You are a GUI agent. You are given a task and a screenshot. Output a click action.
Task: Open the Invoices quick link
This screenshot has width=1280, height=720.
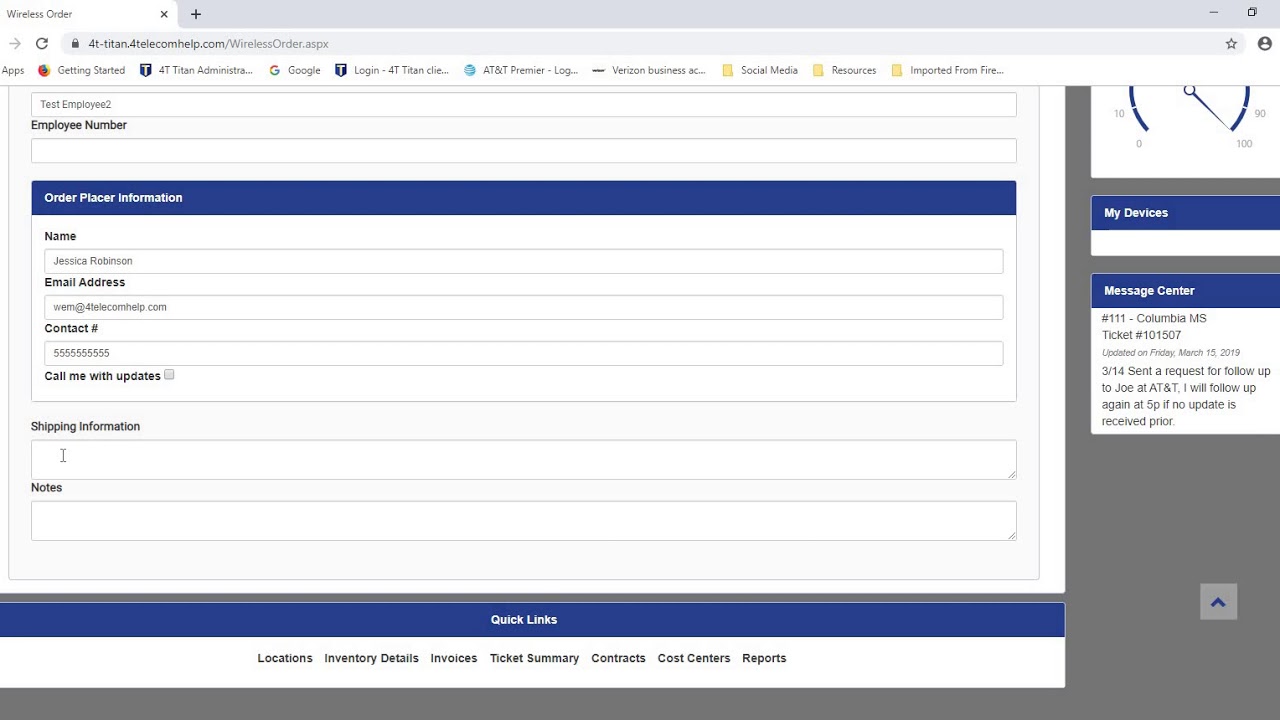click(454, 658)
